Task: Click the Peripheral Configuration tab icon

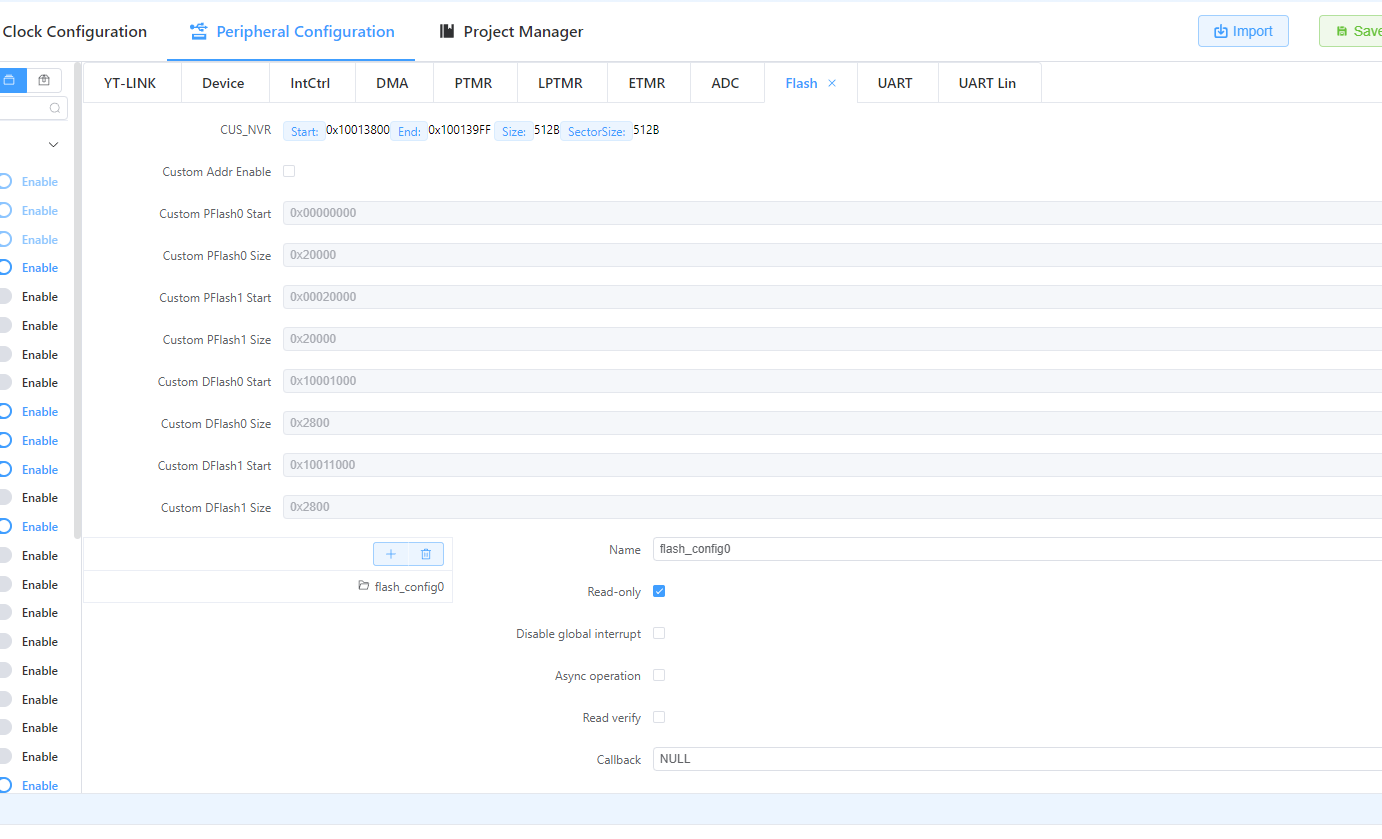Action: (x=198, y=31)
